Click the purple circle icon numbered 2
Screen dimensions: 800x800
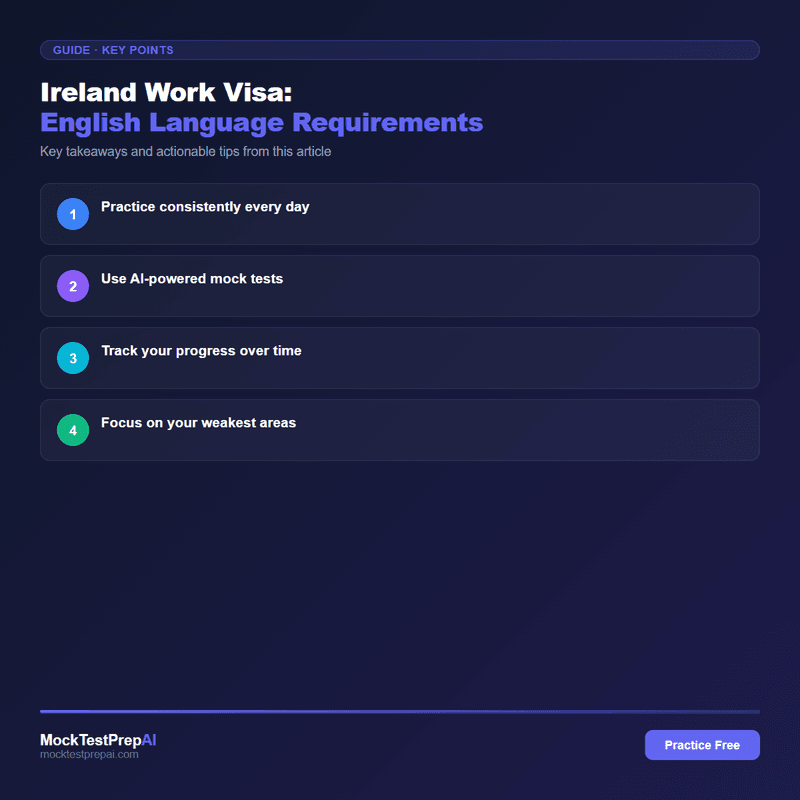point(72,286)
